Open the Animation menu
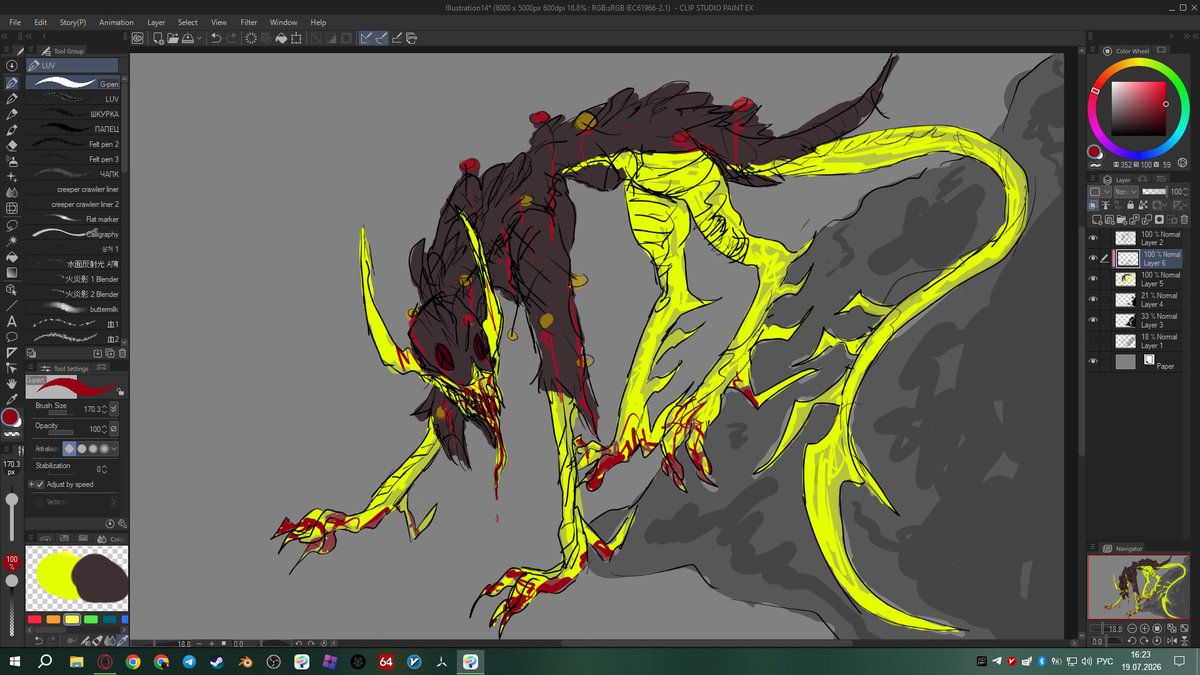The image size is (1200, 675). [116, 22]
